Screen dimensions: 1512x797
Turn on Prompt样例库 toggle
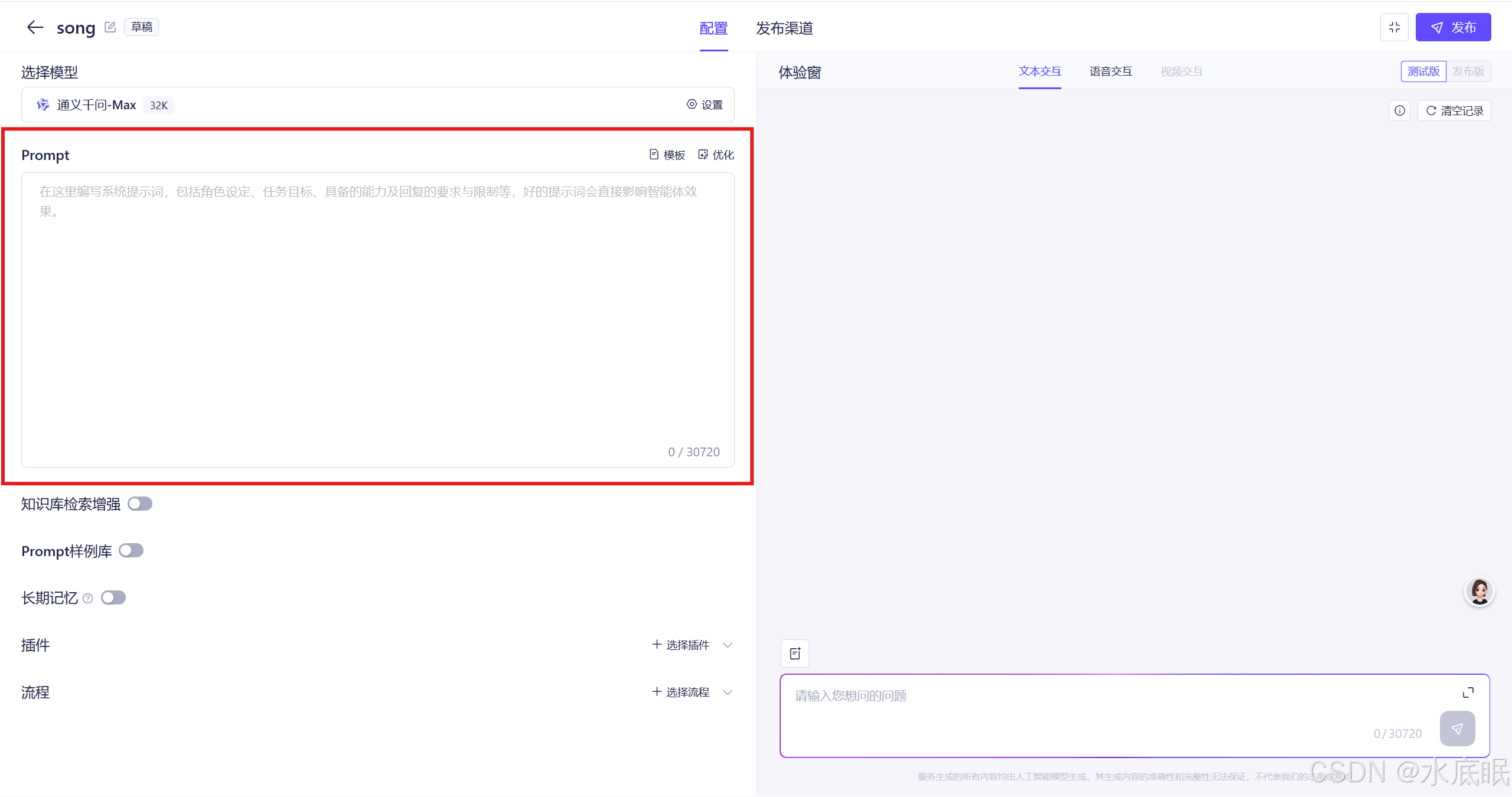pos(131,550)
